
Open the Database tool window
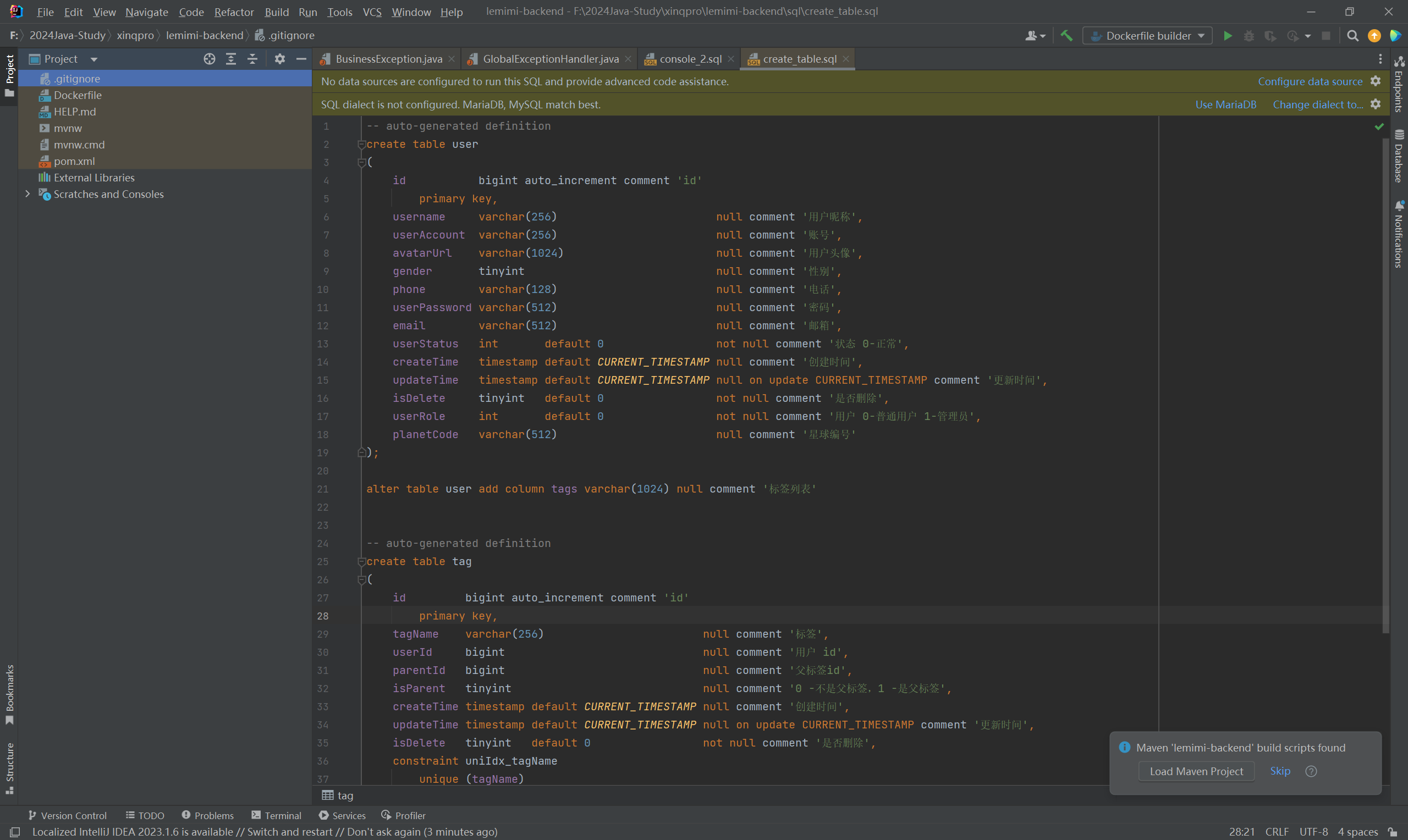[1399, 156]
